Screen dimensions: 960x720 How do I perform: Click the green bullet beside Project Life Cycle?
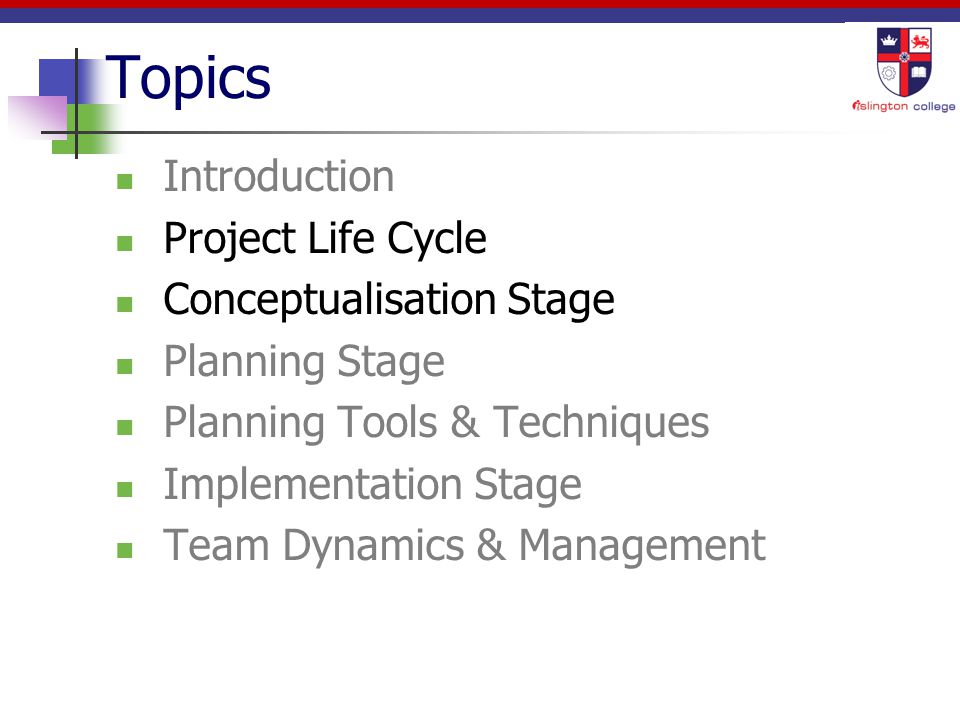125,243
